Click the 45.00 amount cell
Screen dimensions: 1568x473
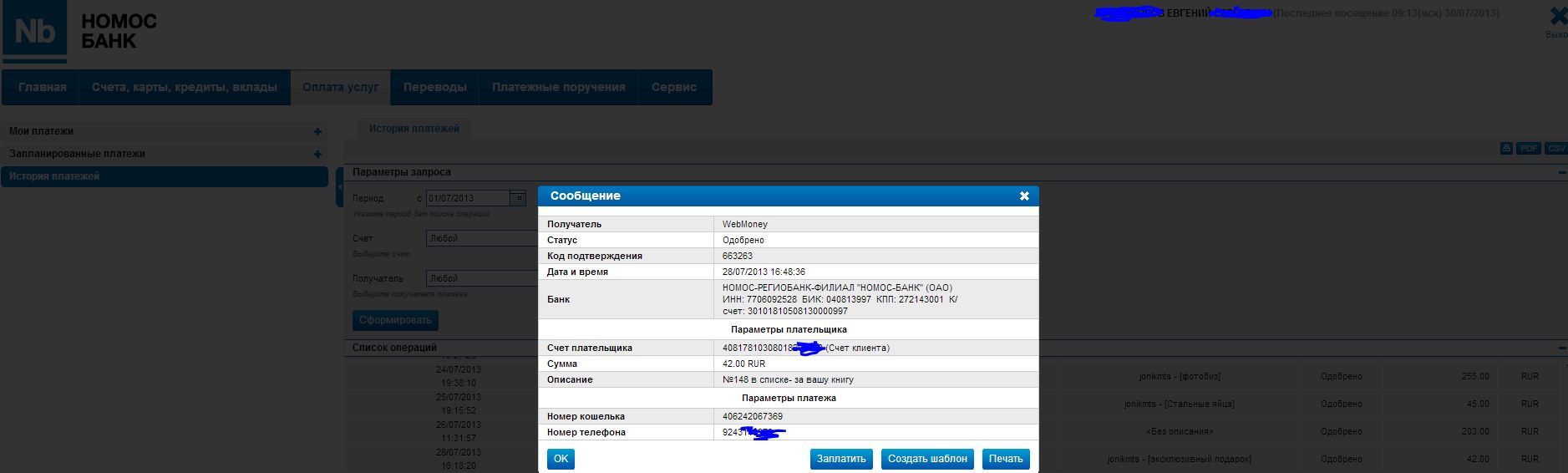(1478, 404)
